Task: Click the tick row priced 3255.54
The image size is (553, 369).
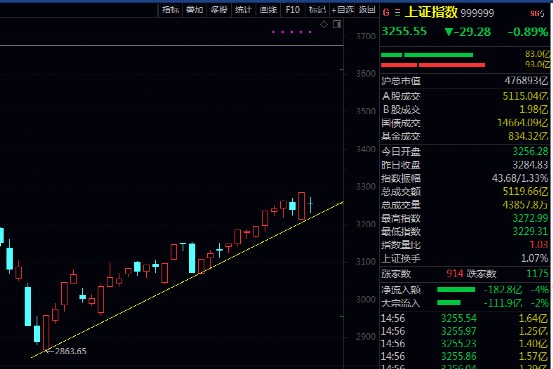Action: click(464, 319)
